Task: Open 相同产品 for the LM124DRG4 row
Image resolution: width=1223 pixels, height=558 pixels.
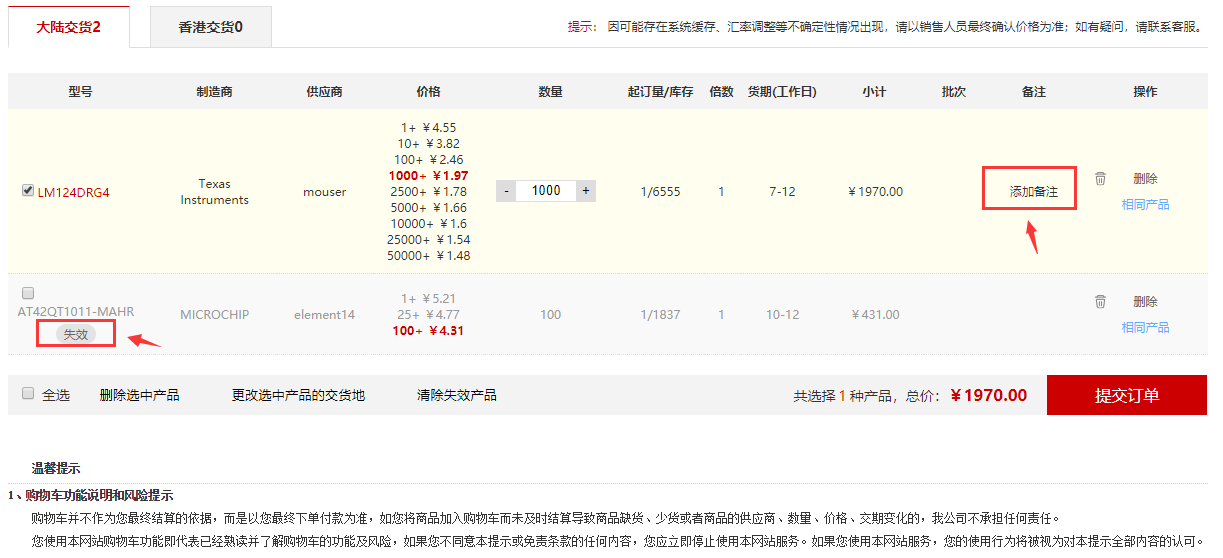Action: click(x=1145, y=205)
